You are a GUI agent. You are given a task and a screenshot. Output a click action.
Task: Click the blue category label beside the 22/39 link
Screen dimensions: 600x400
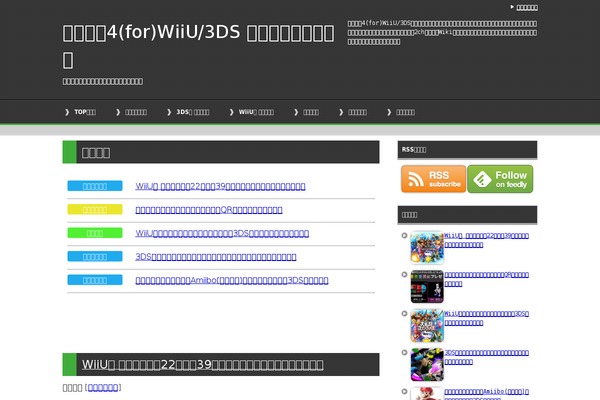[x=95, y=186]
